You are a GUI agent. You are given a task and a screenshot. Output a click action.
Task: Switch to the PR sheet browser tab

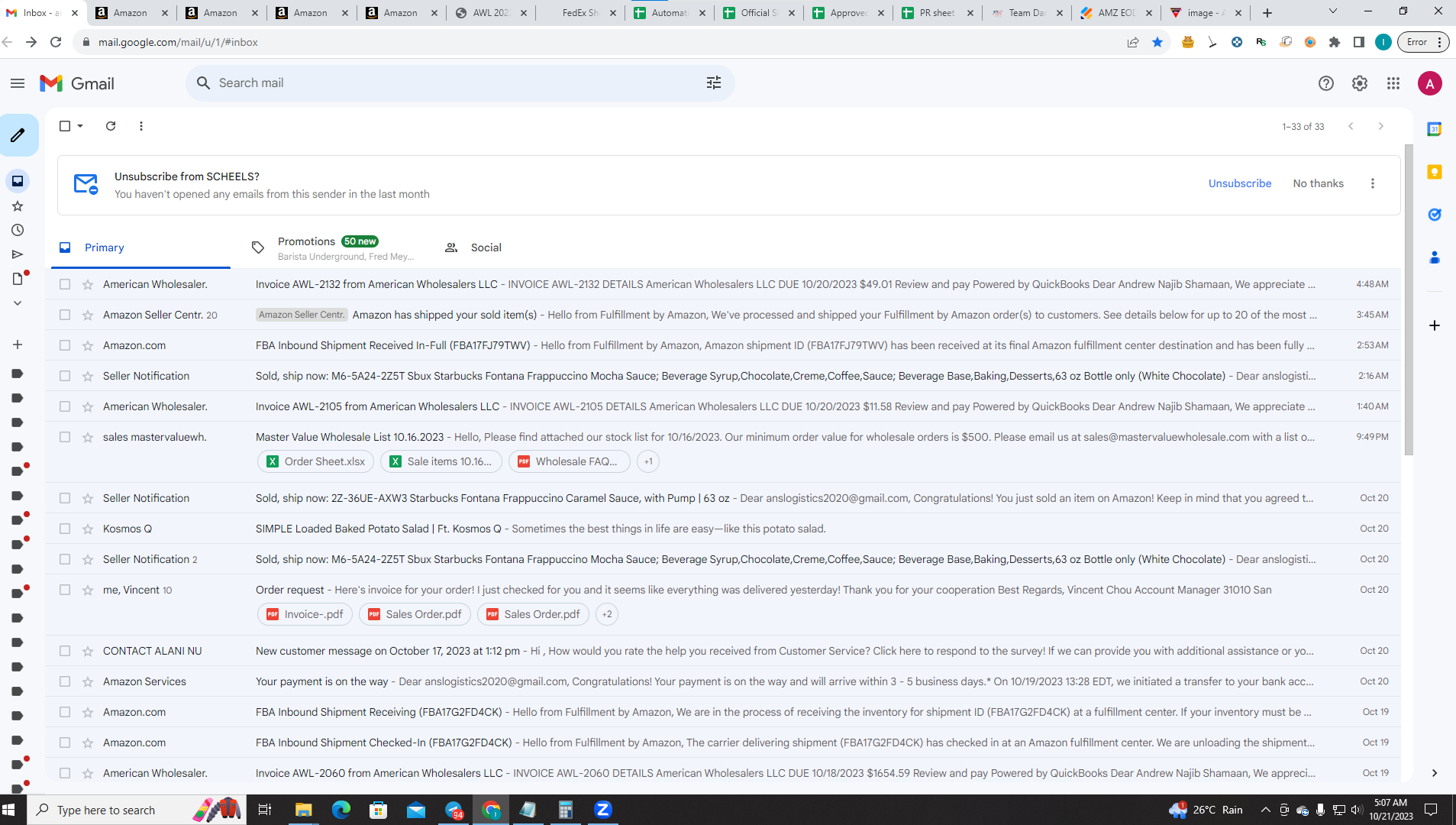tap(938, 13)
